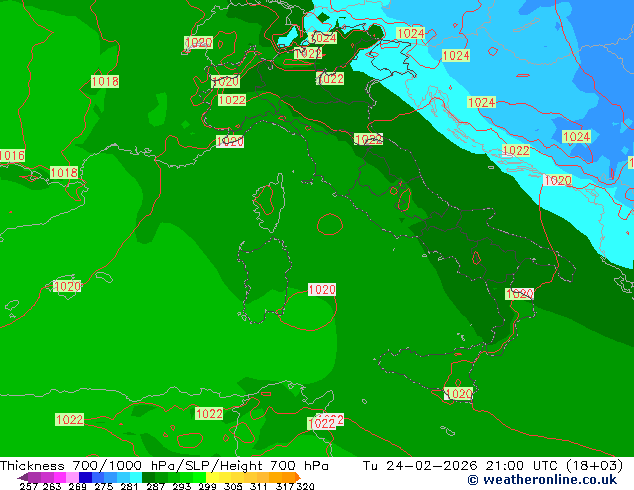Click the legend value 305
Screen dimensions: 634x490
[x=233, y=486]
